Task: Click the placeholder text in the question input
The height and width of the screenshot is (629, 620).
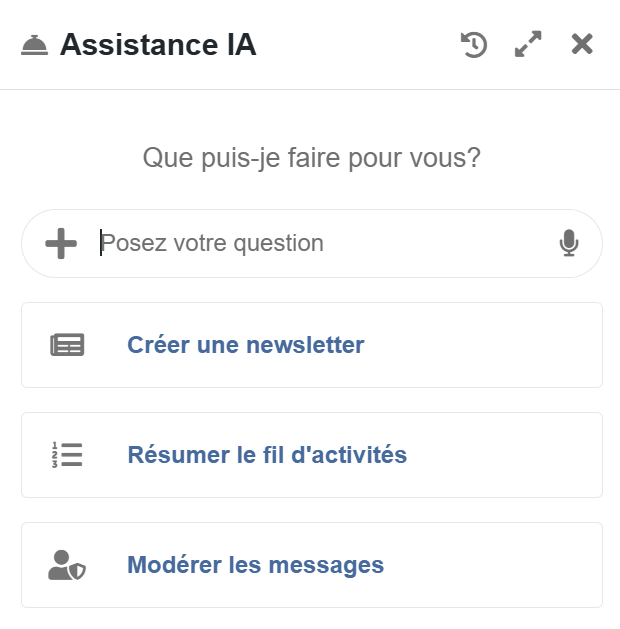Action: click(x=213, y=243)
